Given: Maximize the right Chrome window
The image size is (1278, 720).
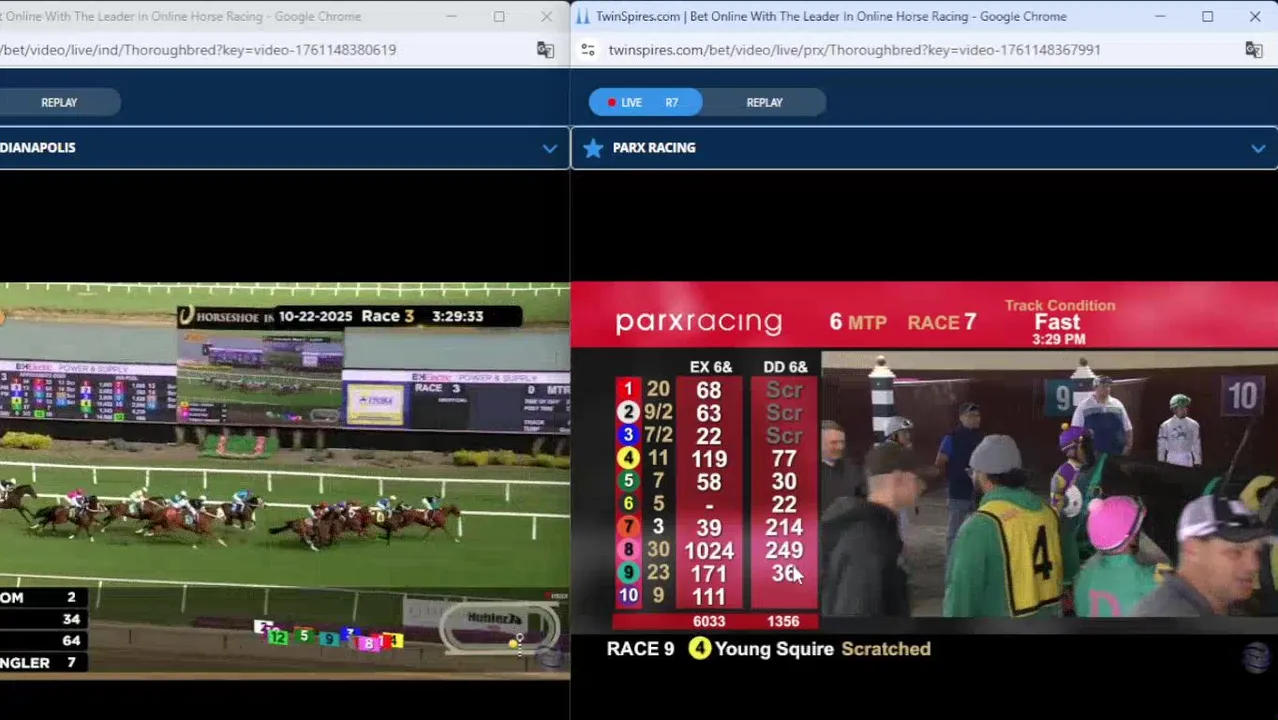Looking at the screenshot, I should [x=1207, y=16].
